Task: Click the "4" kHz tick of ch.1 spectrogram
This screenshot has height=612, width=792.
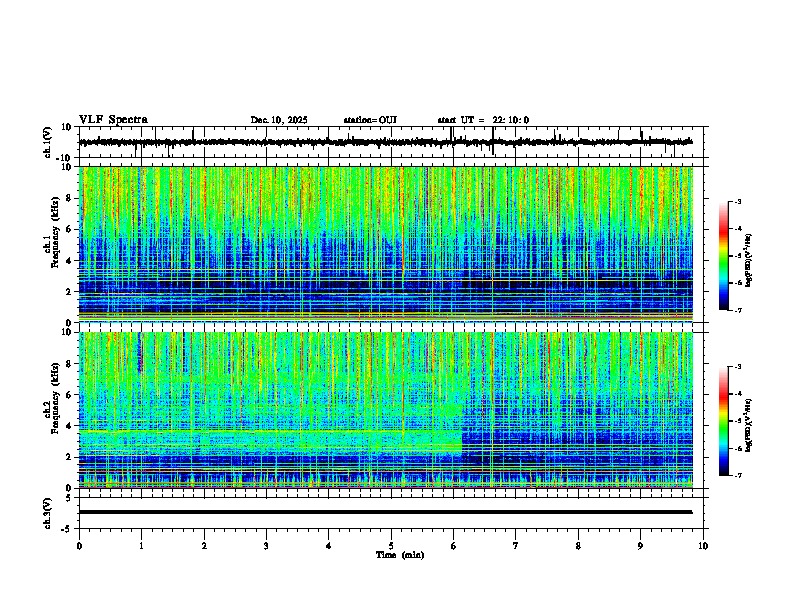Action: (x=70, y=261)
